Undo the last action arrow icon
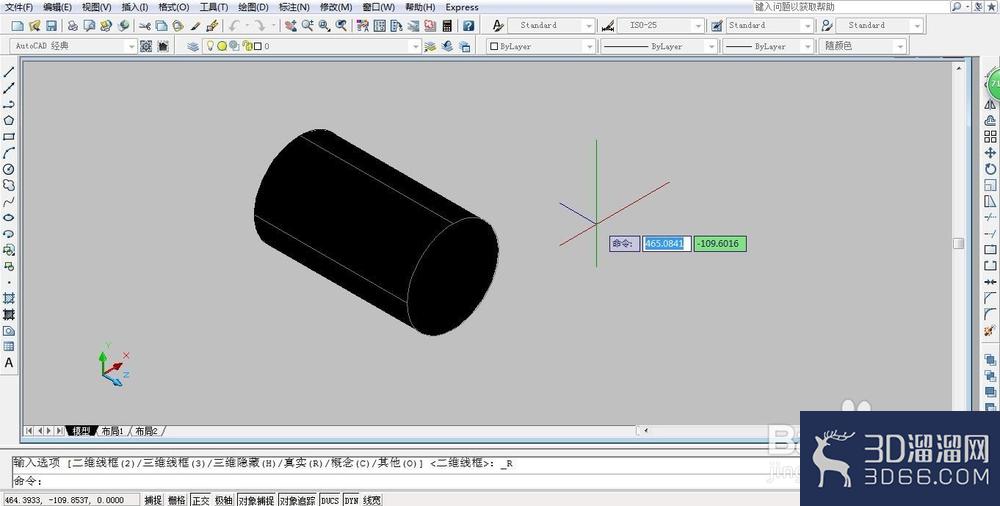This screenshot has width=1000, height=506. [x=234, y=26]
